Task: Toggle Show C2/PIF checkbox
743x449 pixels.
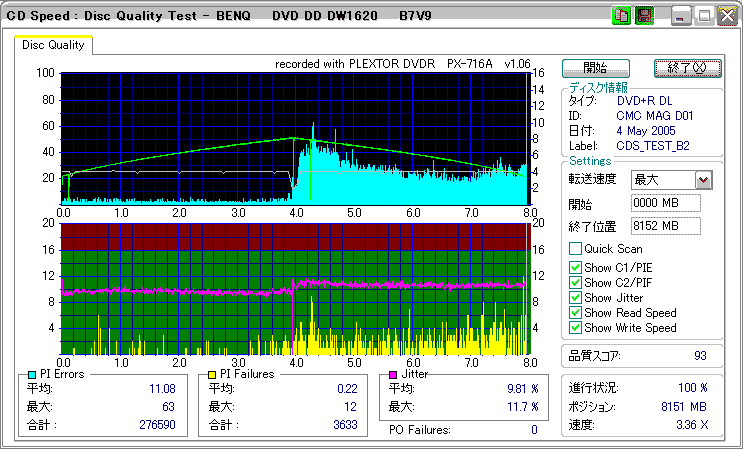Action: [575, 282]
